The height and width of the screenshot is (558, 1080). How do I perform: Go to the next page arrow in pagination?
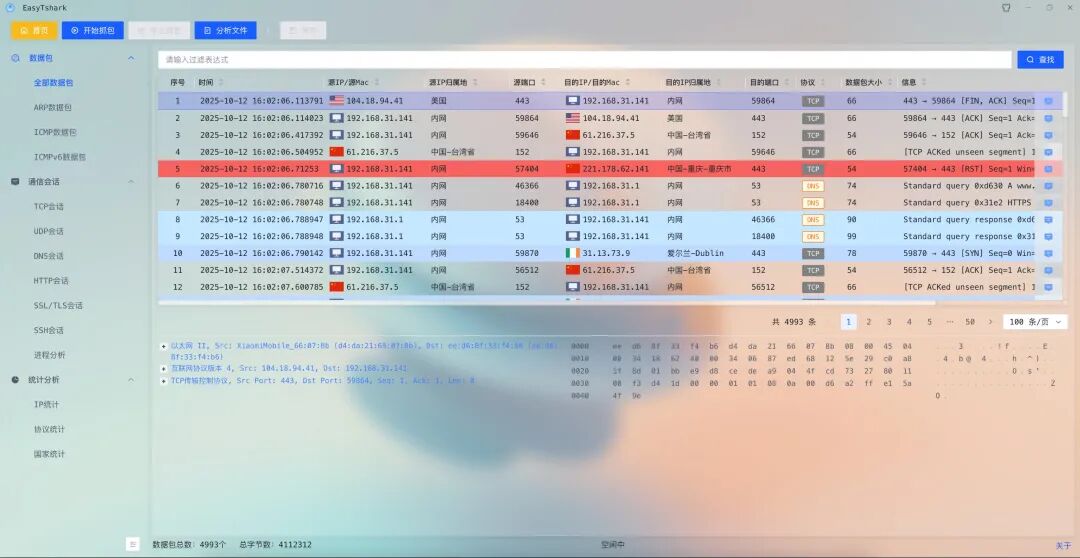point(991,322)
